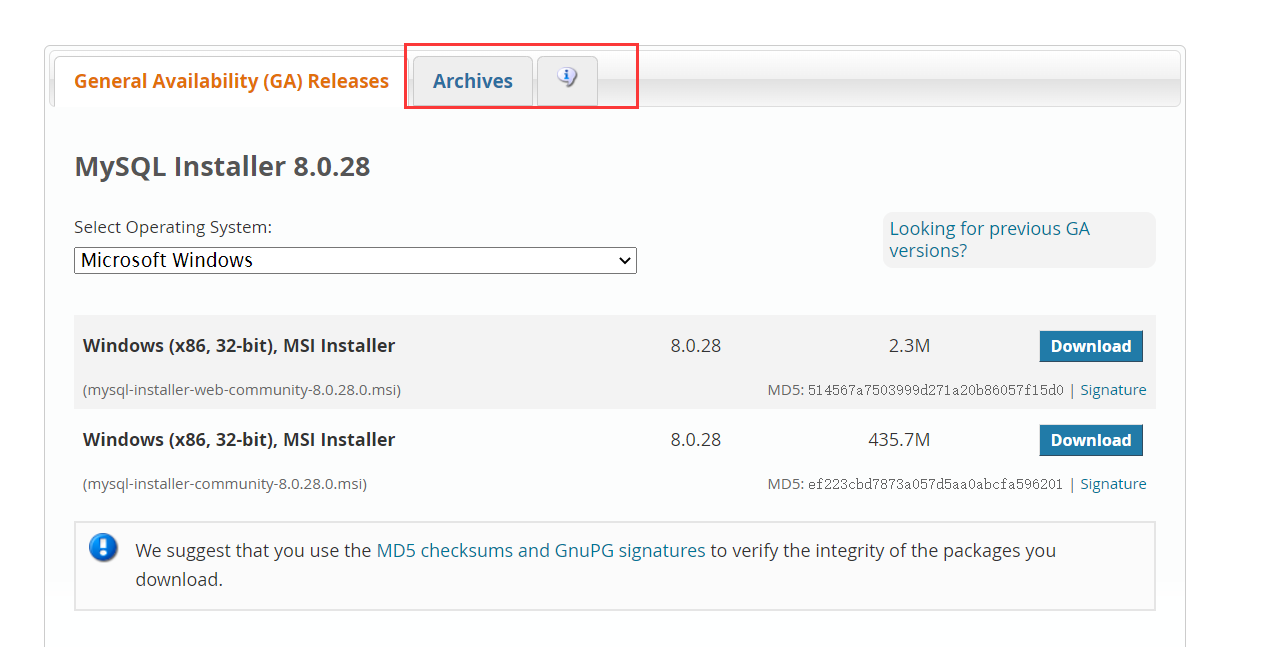Open the info tooltip beside the Archives tab
This screenshot has width=1276, height=647.
click(x=567, y=77)
